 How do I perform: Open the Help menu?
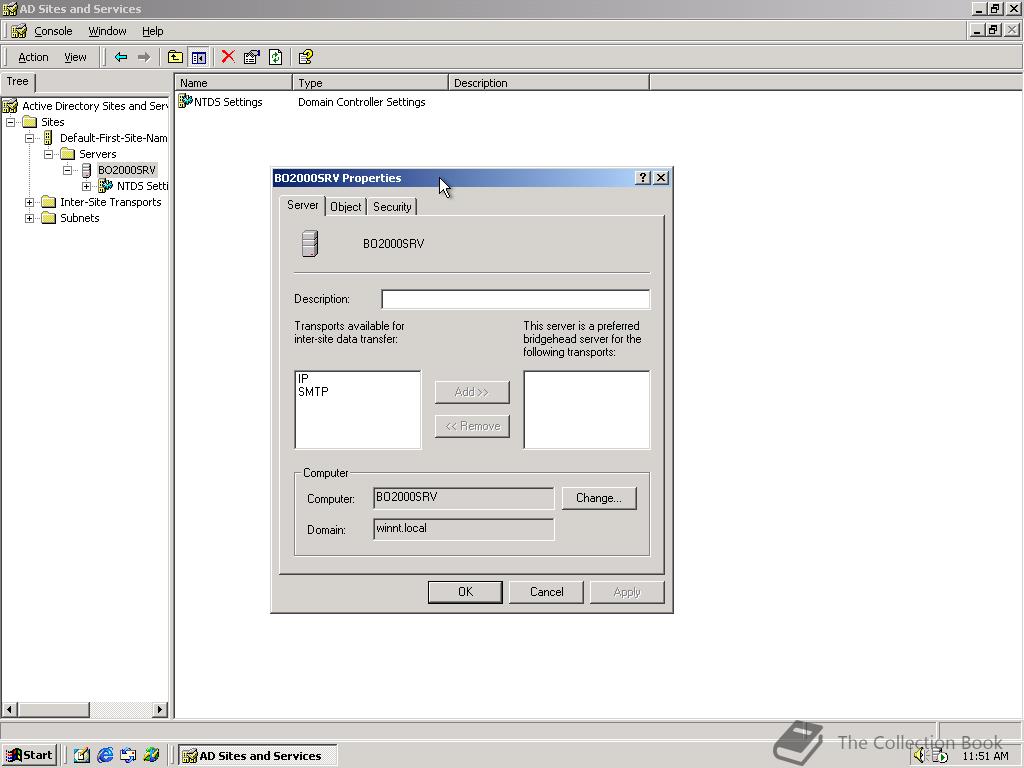pyautogui.click(x=152, y=31)
